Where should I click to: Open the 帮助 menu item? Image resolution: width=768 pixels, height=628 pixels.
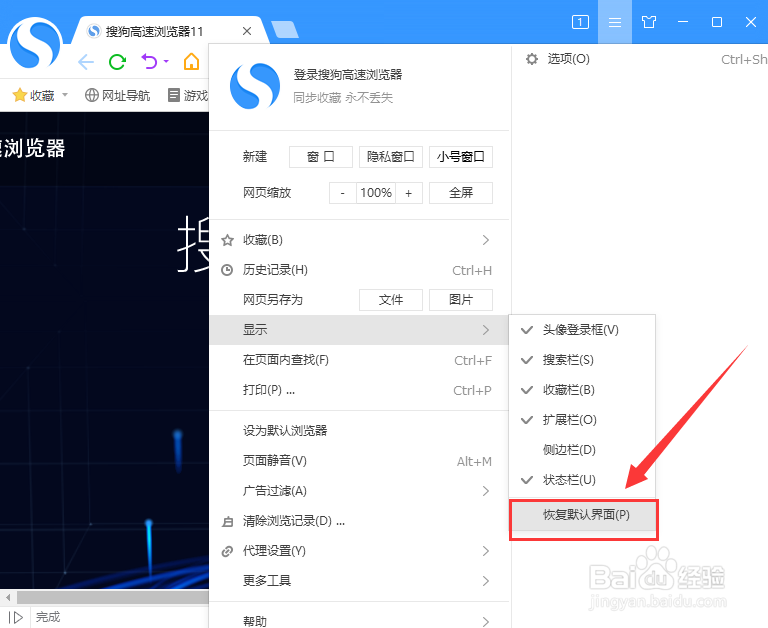(x=359, y=621)
